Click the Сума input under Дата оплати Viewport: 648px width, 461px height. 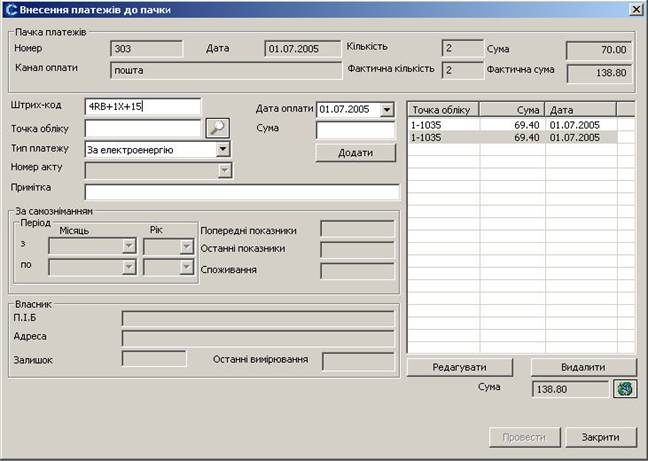355,130
